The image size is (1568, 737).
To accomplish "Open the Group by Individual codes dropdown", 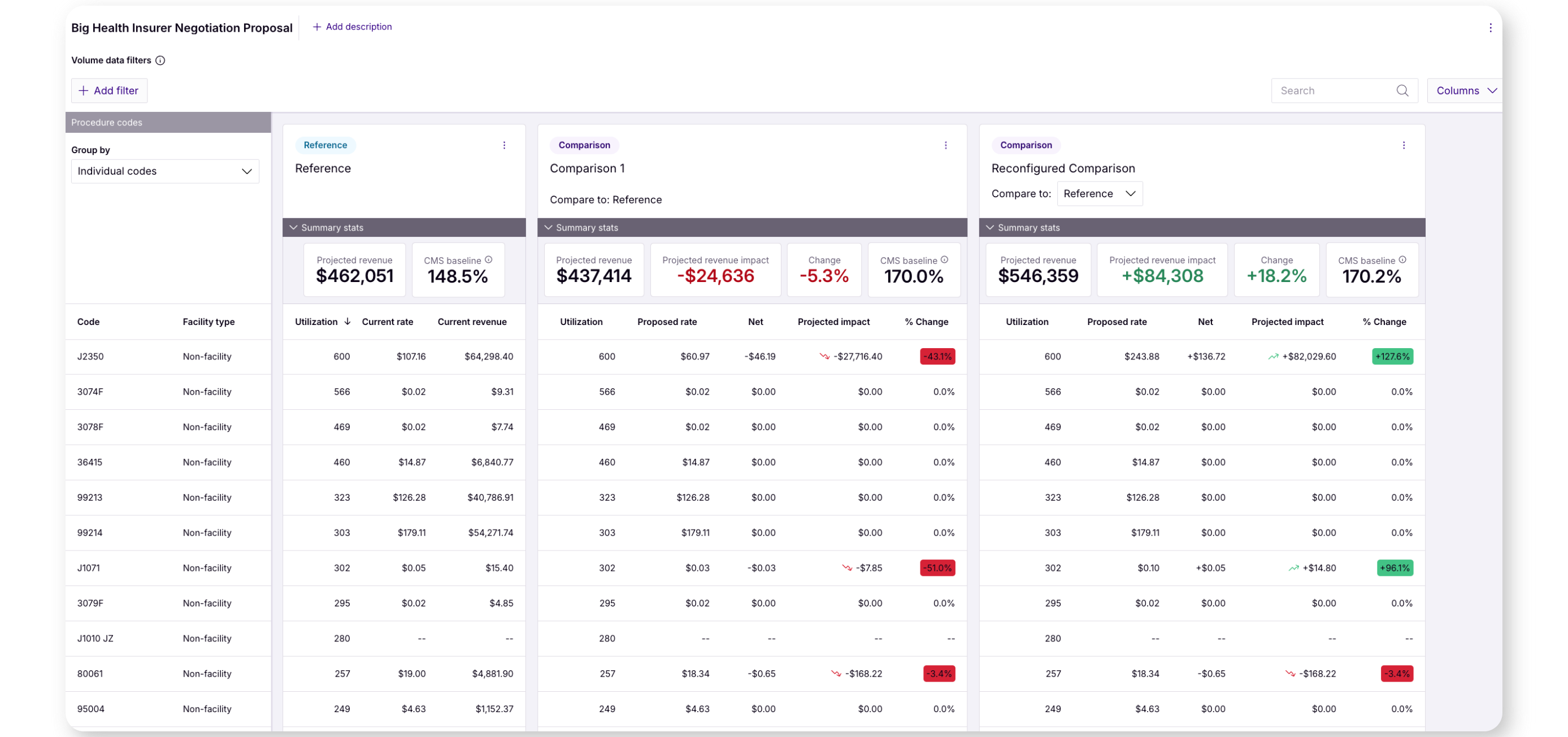I will [x=165, y=171].
